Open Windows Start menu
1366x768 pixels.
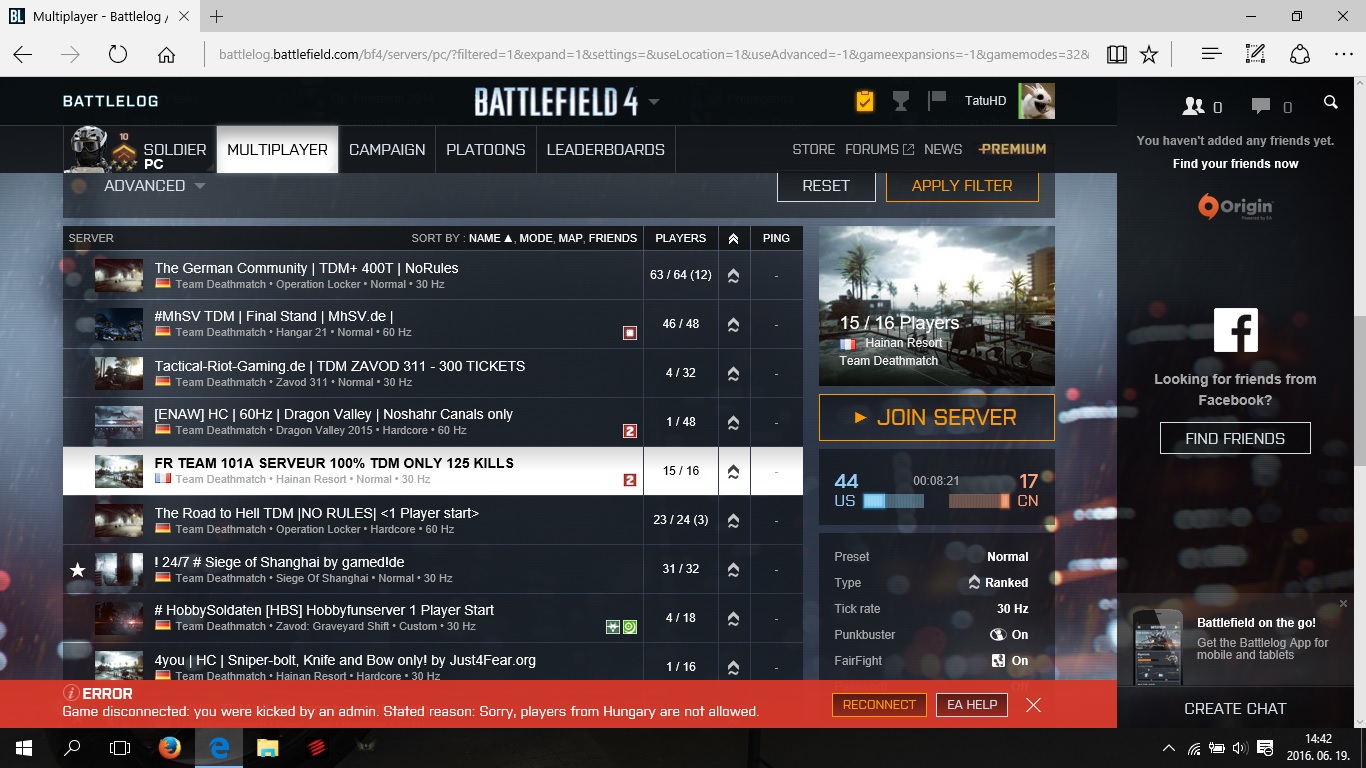point(23,747)
